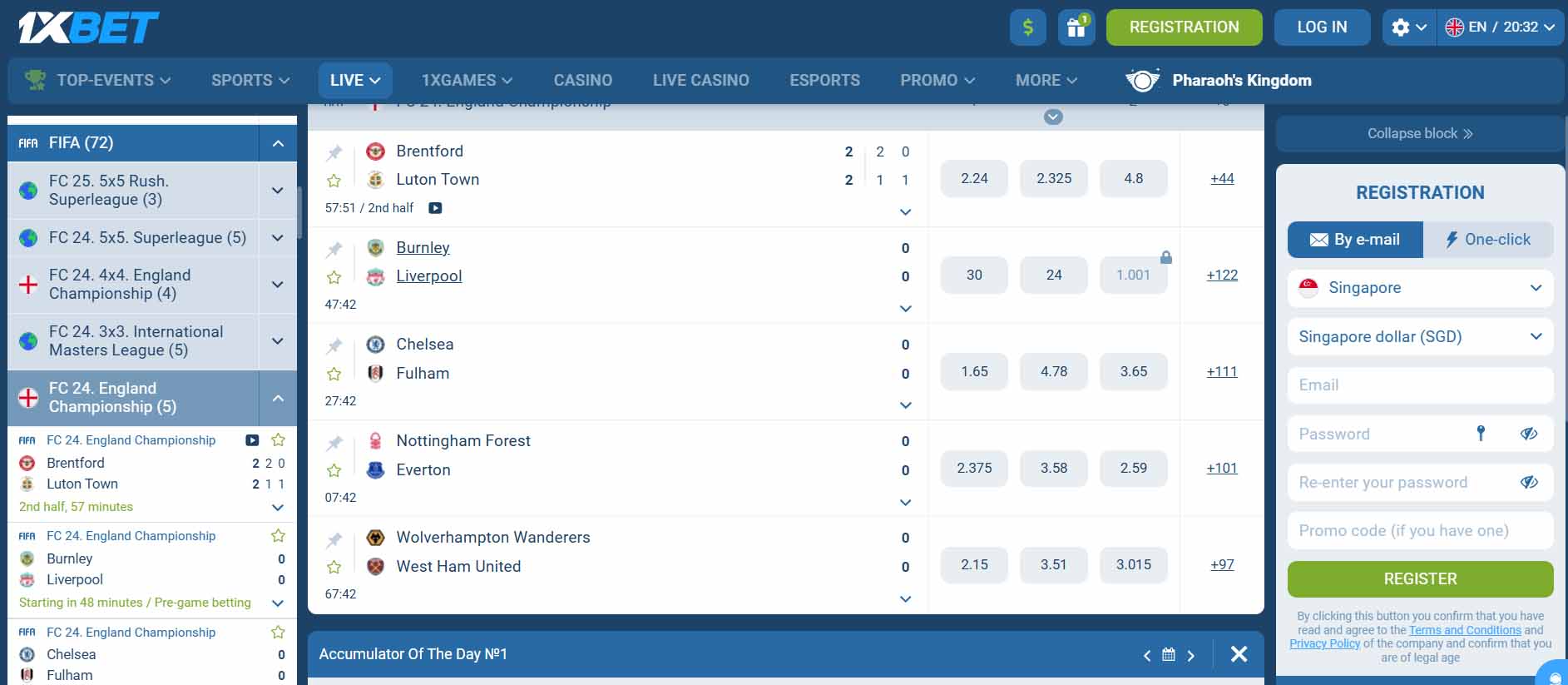This screenshot has width=1568, height=685.
Task: Pin the Wolverhampton vs West Ham match
Action: pyautogui.click(x=334, y=539)
